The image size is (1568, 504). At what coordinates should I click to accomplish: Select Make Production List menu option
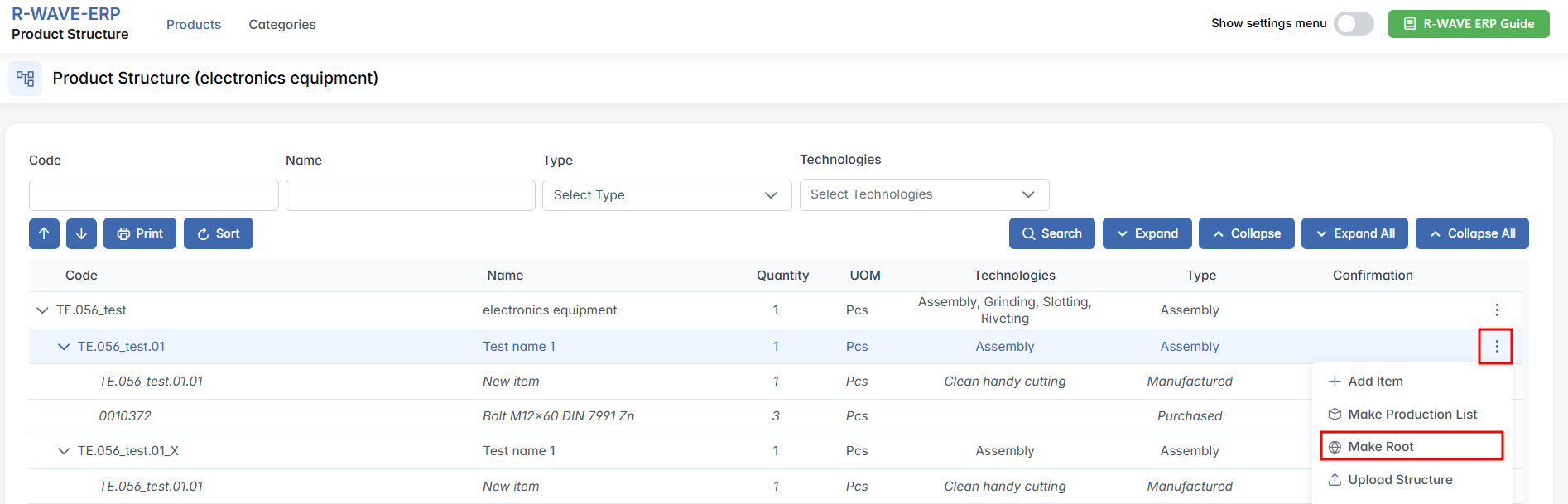1412,415
